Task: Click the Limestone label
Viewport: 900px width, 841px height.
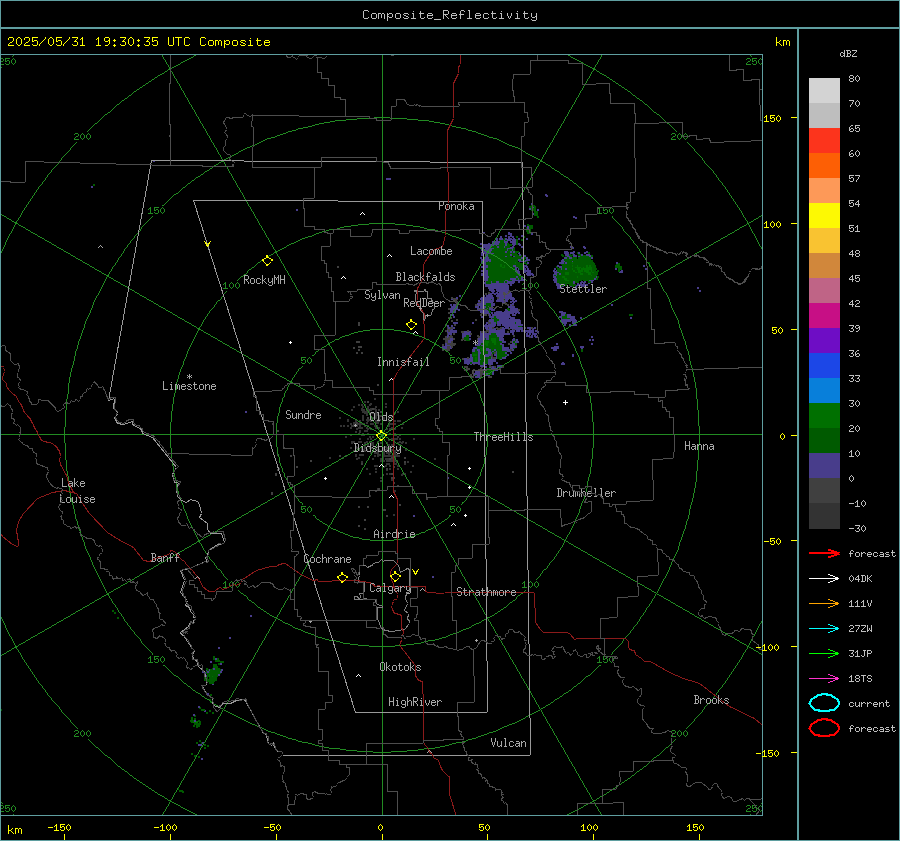Action: click(x=189, y=386)
